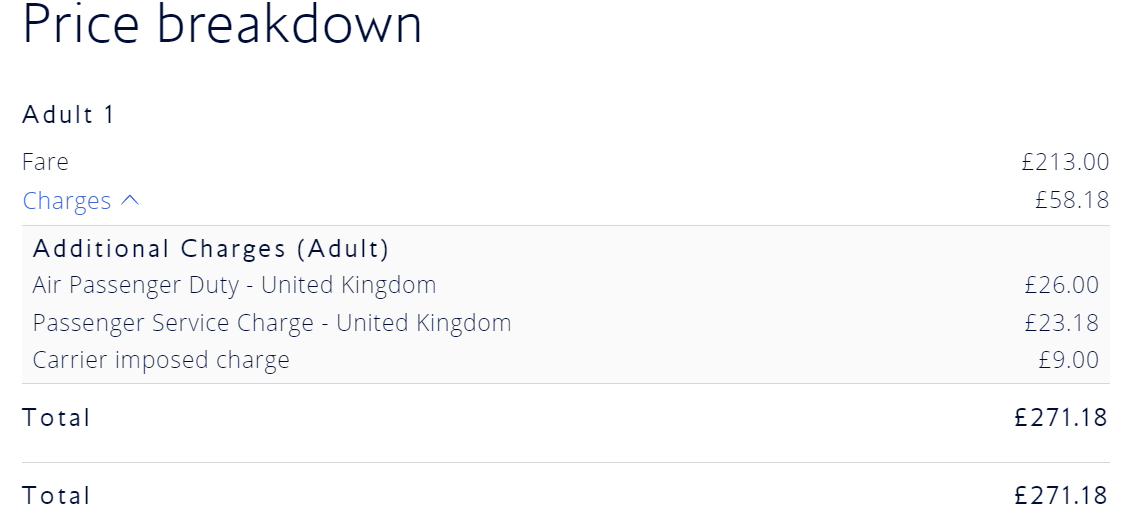Click the £26.00 Air Passenger Duty amount
The image size is (1136, 518).
click(1061, 285)
